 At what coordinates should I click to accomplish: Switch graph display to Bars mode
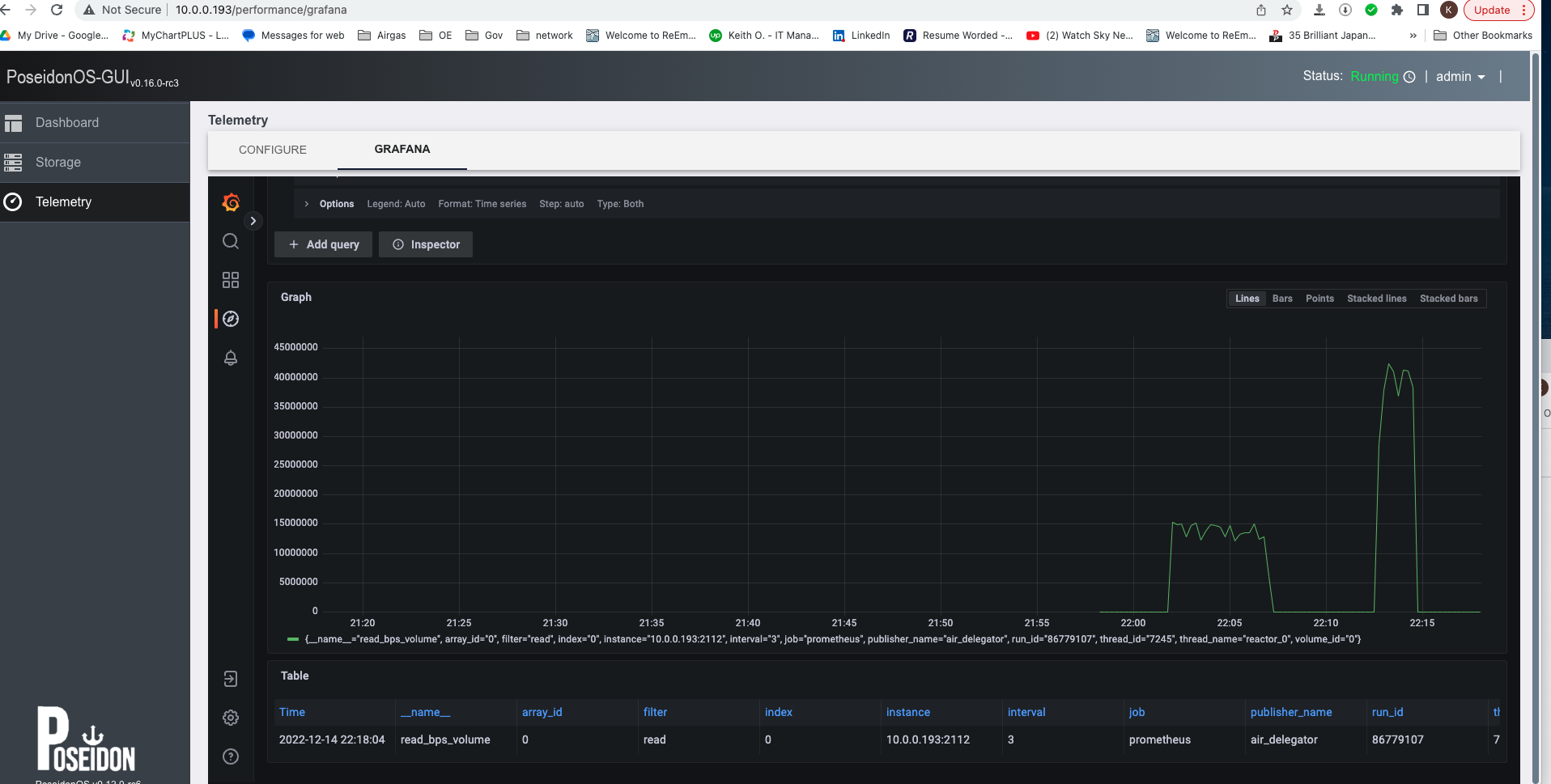[1281, 298]
